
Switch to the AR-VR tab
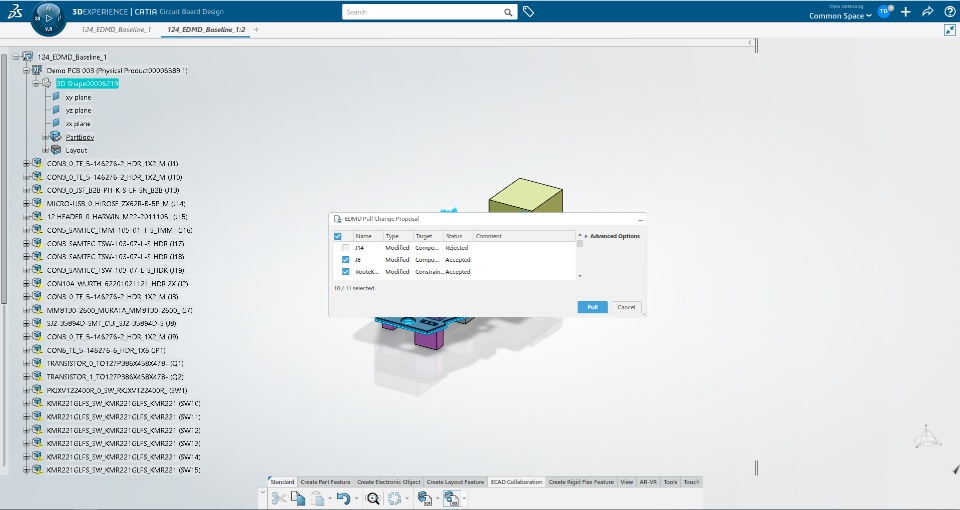pos(648,482)
